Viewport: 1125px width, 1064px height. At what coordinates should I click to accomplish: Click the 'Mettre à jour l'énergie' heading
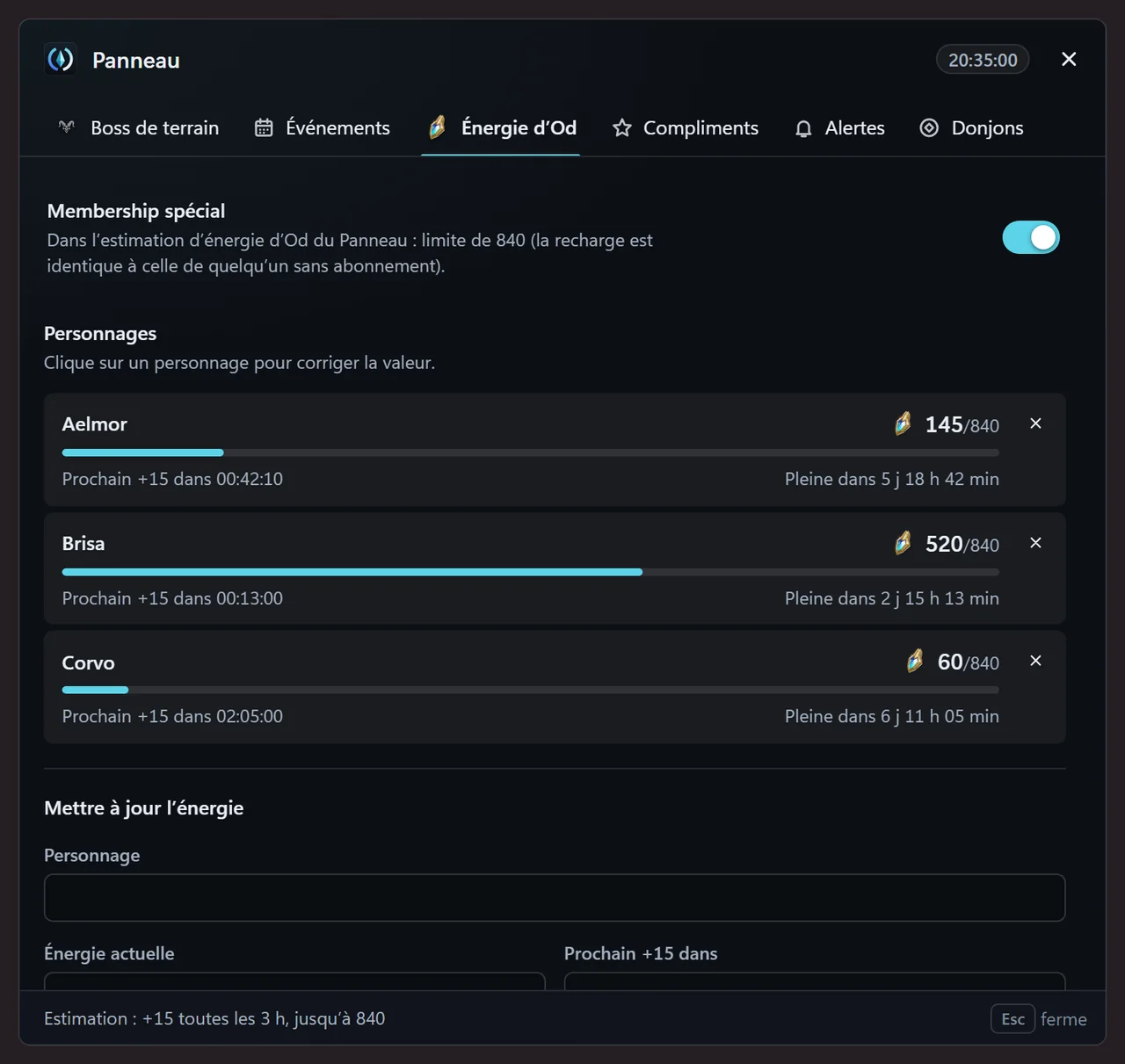click(144, 808)
